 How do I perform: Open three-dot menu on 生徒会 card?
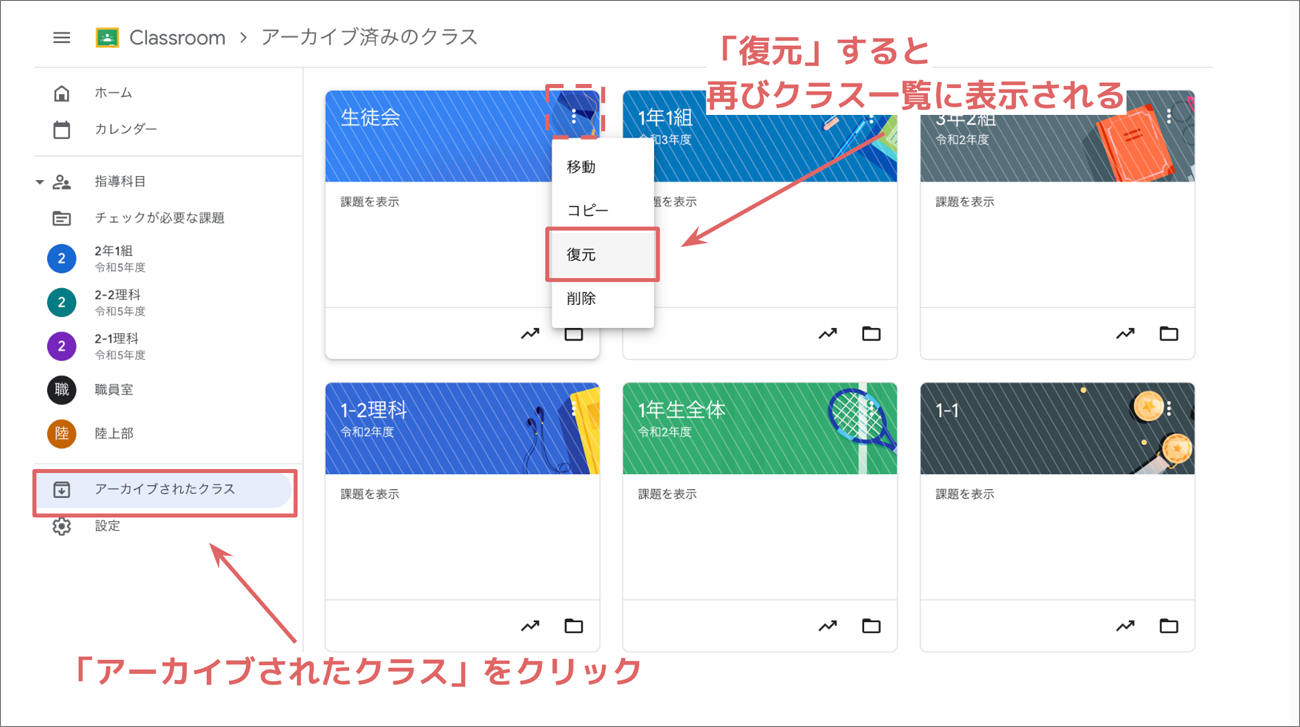(x=573, y=116)
